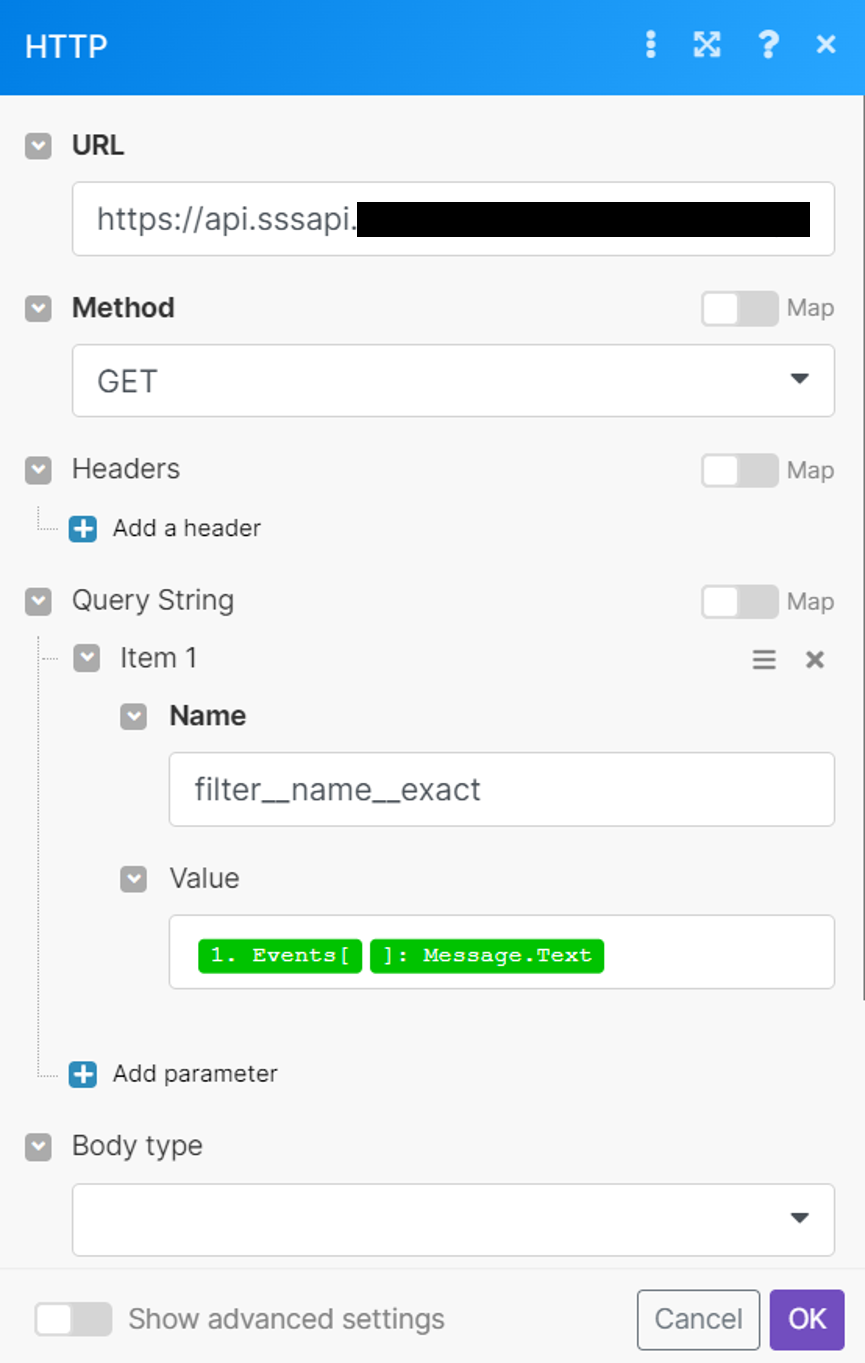Open the three-dot options menu in HTTP header
Image resolution: width=865 pixels, height=1363 pixels.
click(651, 44)
